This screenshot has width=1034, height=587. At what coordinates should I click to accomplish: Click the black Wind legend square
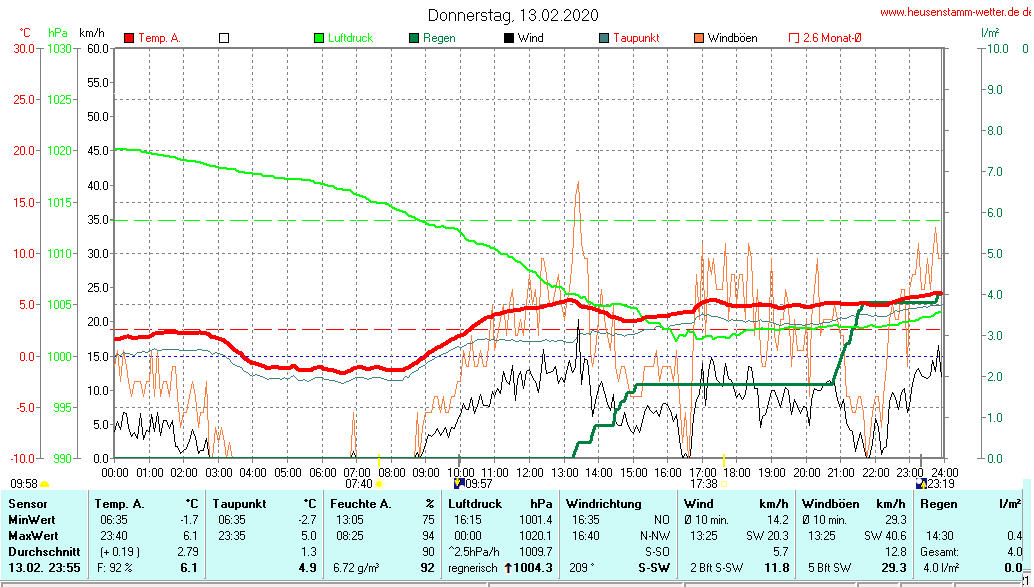pos(509,38)
